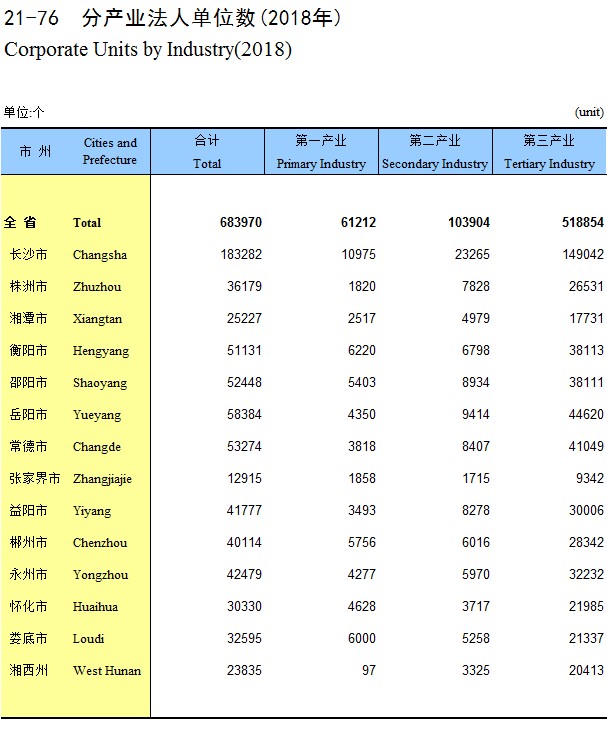The image size is (607, 751).
Task: Click Changsha's total 183282
Action: pos(241,254)
